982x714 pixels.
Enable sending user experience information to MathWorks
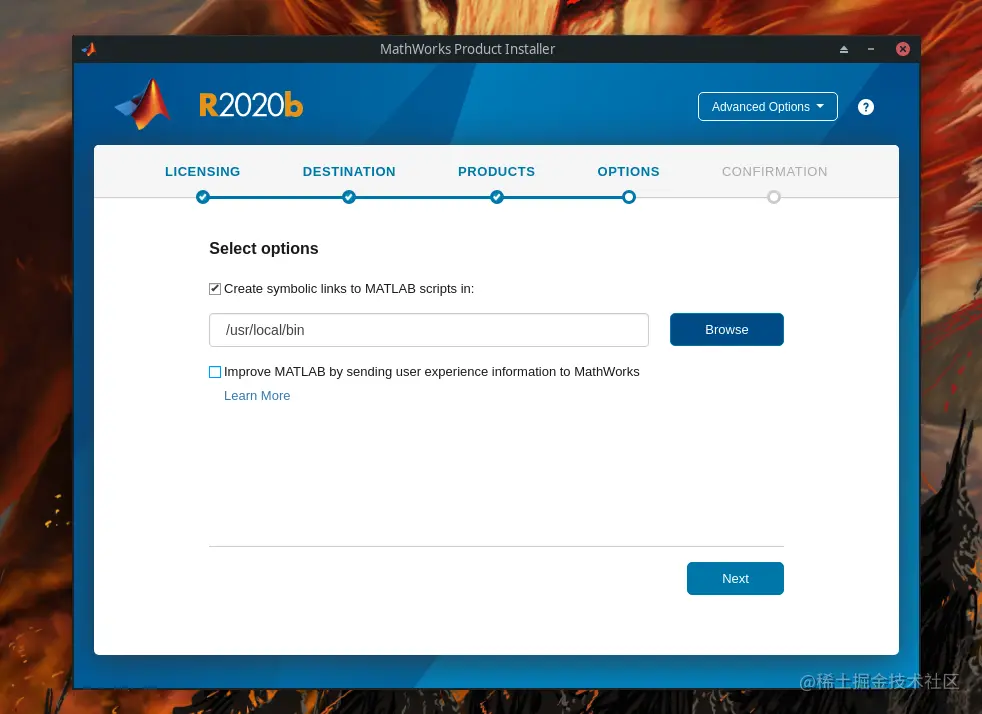coord(215,372)
